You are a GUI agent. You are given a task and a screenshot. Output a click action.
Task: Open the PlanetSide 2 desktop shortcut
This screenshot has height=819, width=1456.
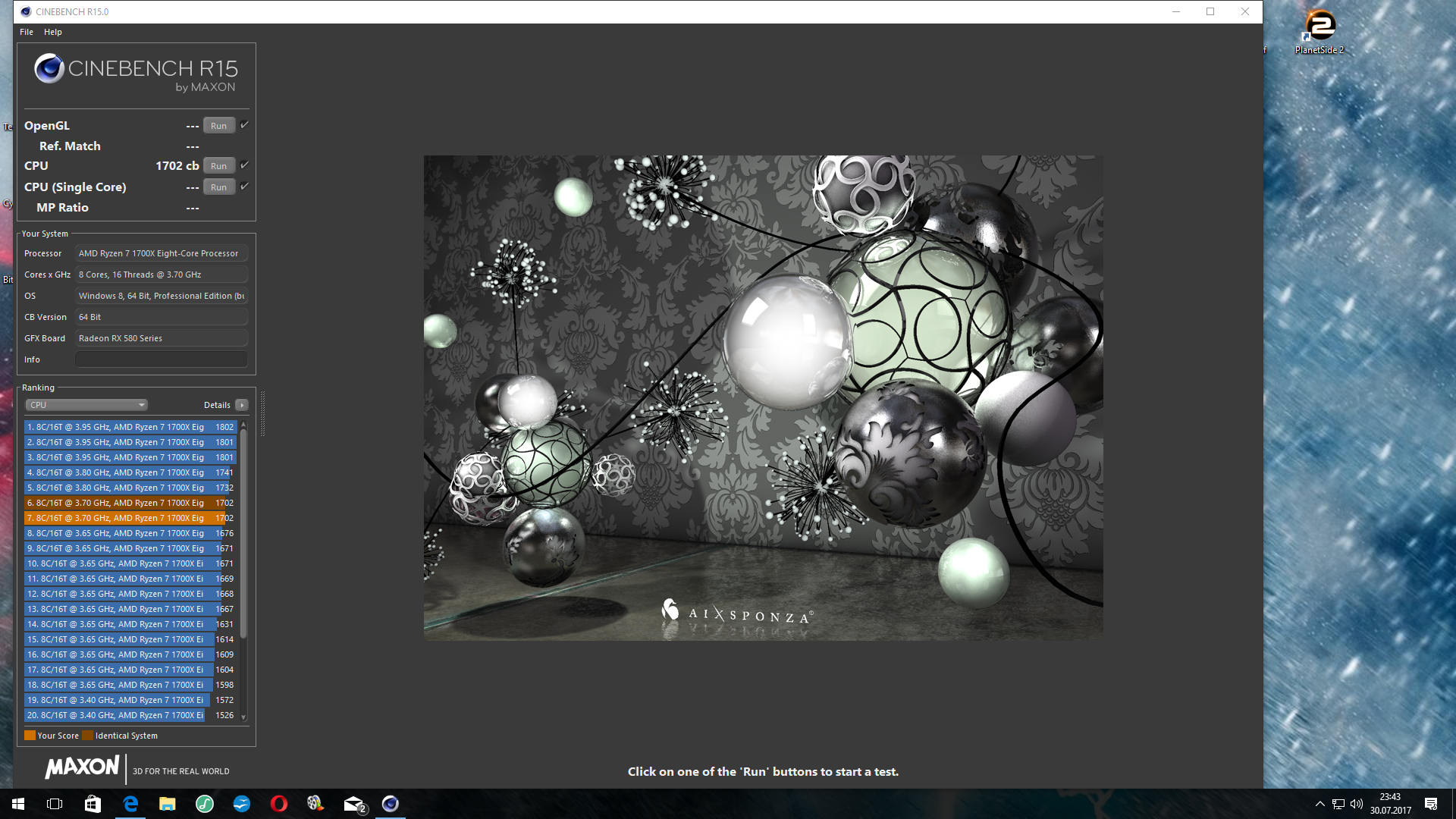click(1319, 30)
